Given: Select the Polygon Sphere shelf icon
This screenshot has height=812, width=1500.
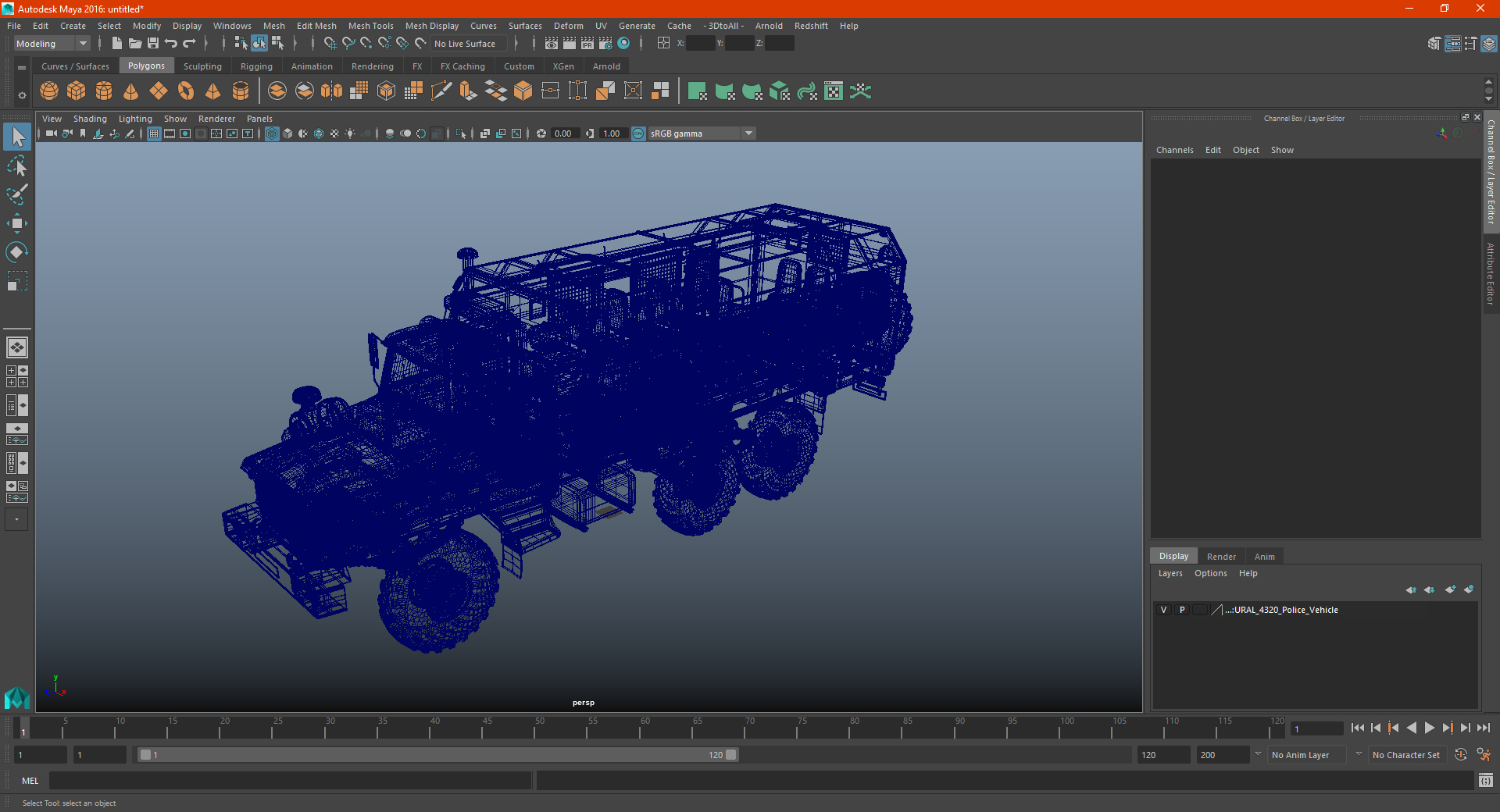Looking at the screenshot, I should [49, 91].
